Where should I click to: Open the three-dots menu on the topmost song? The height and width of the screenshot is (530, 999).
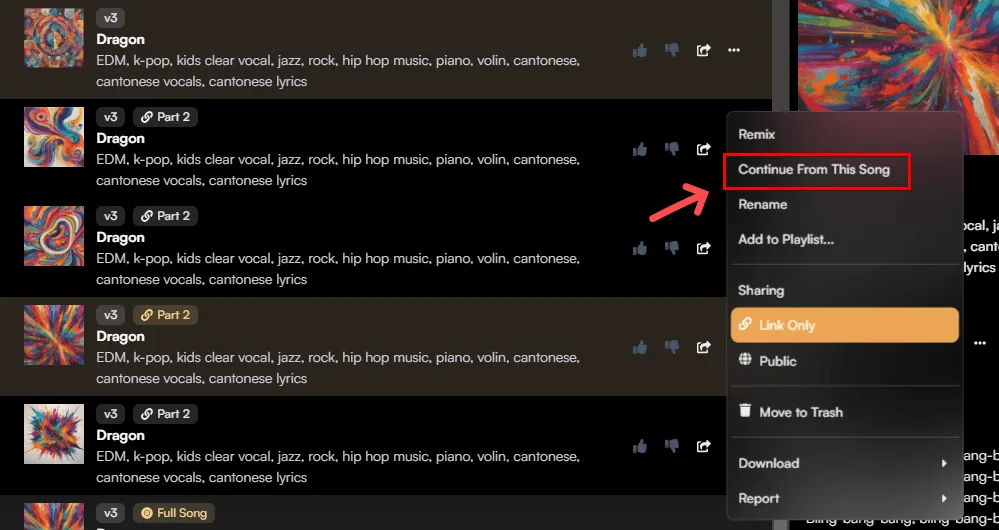point(734,50)
